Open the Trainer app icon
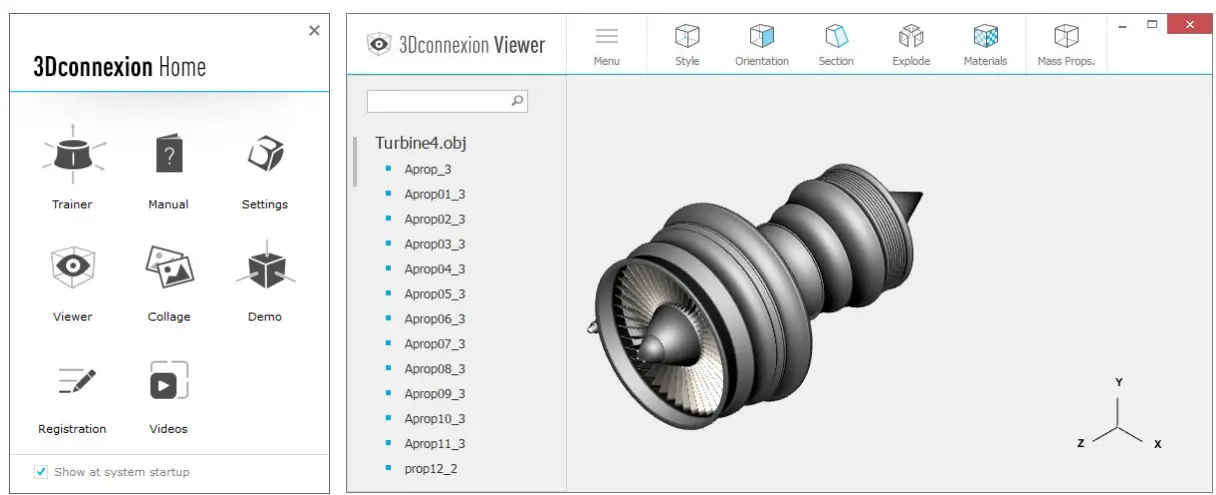The image size is (1216, 495). pyautogui.click(x=73, y=155)
